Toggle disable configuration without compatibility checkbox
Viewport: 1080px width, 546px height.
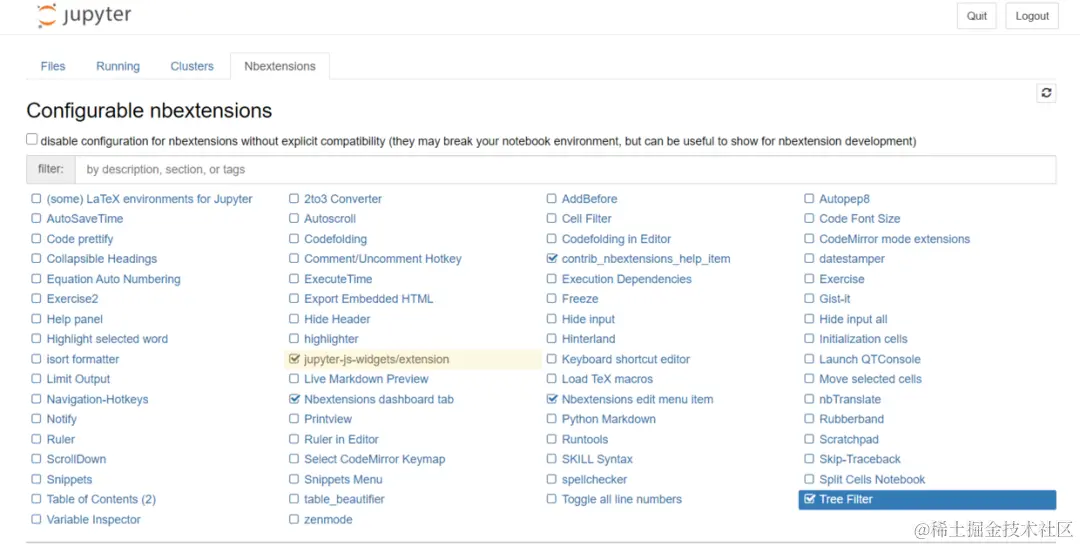(x=32, y=140)
